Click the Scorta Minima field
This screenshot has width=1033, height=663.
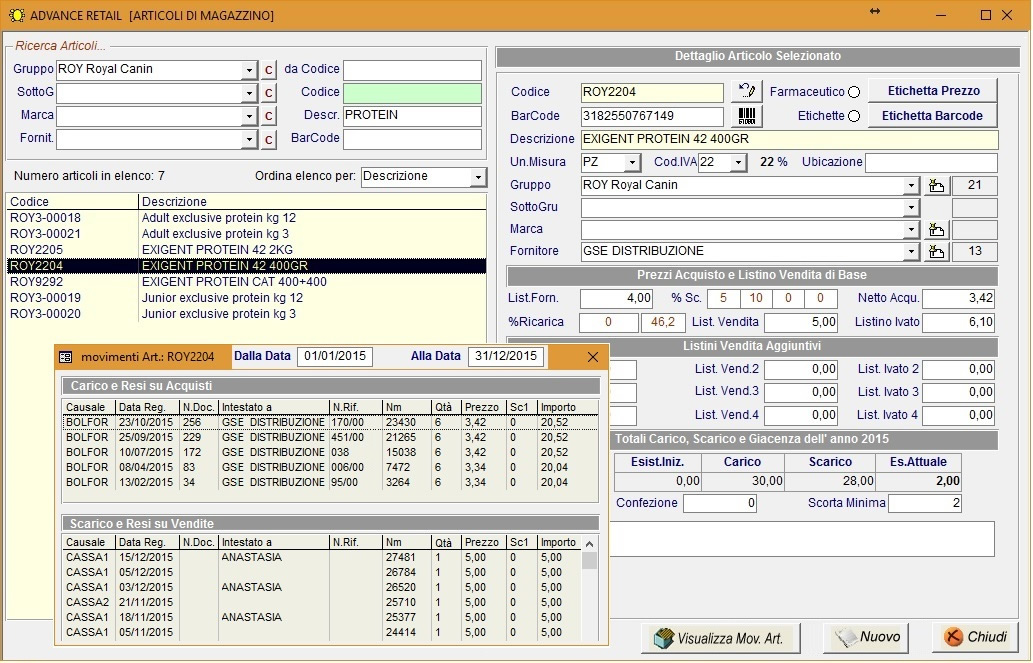coord(925,504)
